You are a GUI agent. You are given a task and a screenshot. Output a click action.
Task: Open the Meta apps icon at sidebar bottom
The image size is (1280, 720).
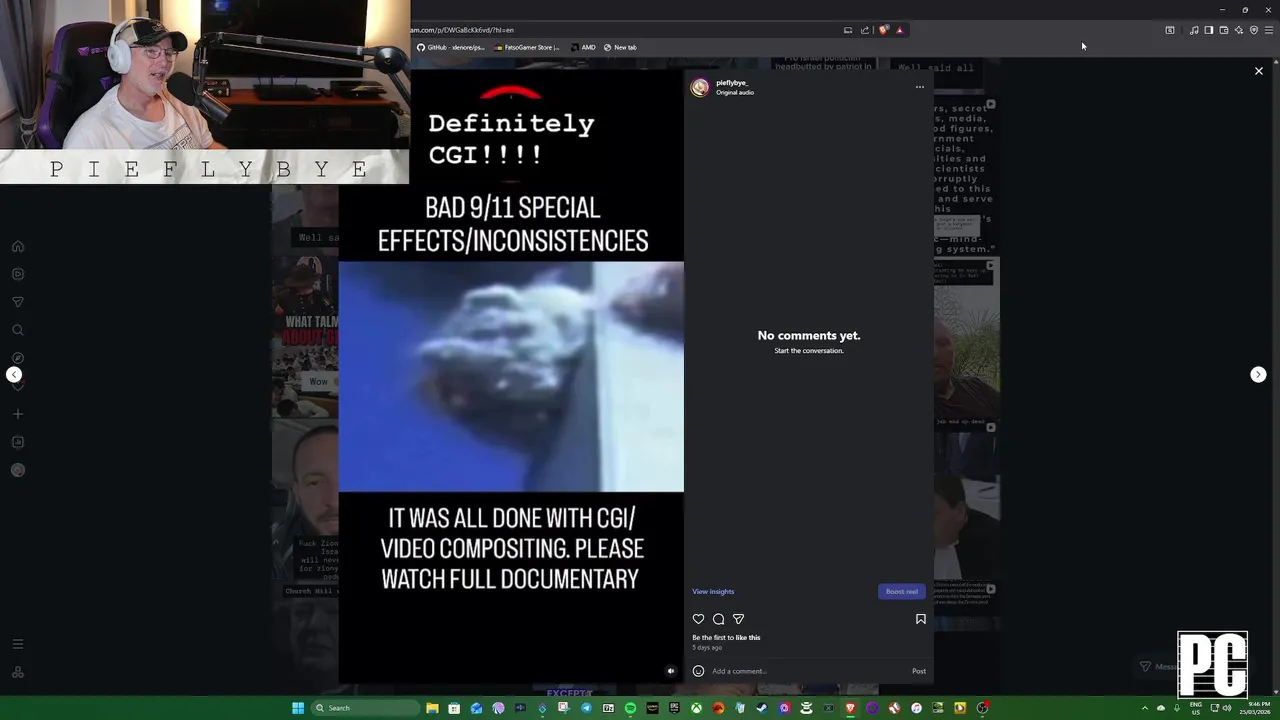pyautogui.click(x=18, y=672)
